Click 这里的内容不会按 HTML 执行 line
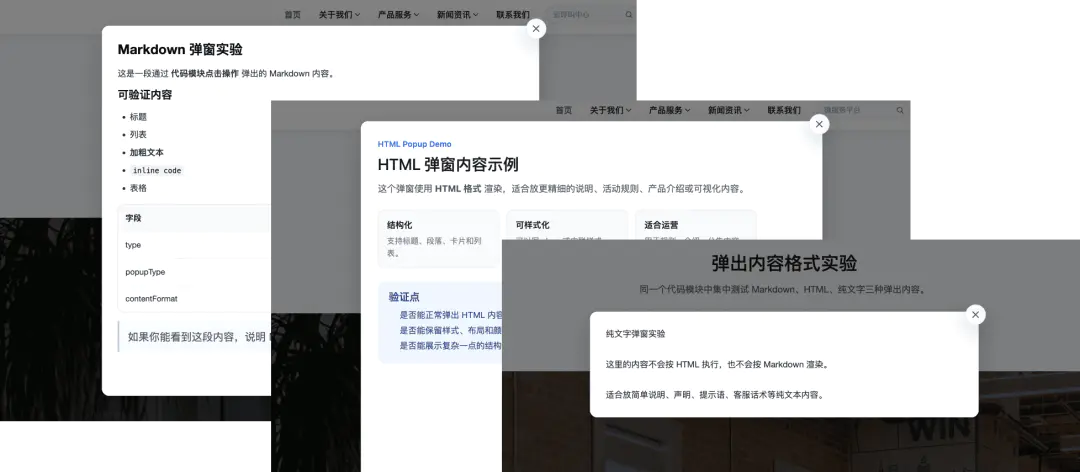This screenshot has width=1080, height=472. (717, 365)
